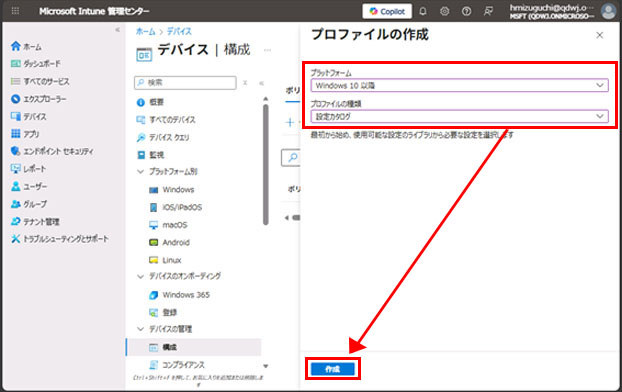Image resolution: width=622 pixels, height=392 pixels.
Task: Open グループ in left navigation
Action: point(29,204)
